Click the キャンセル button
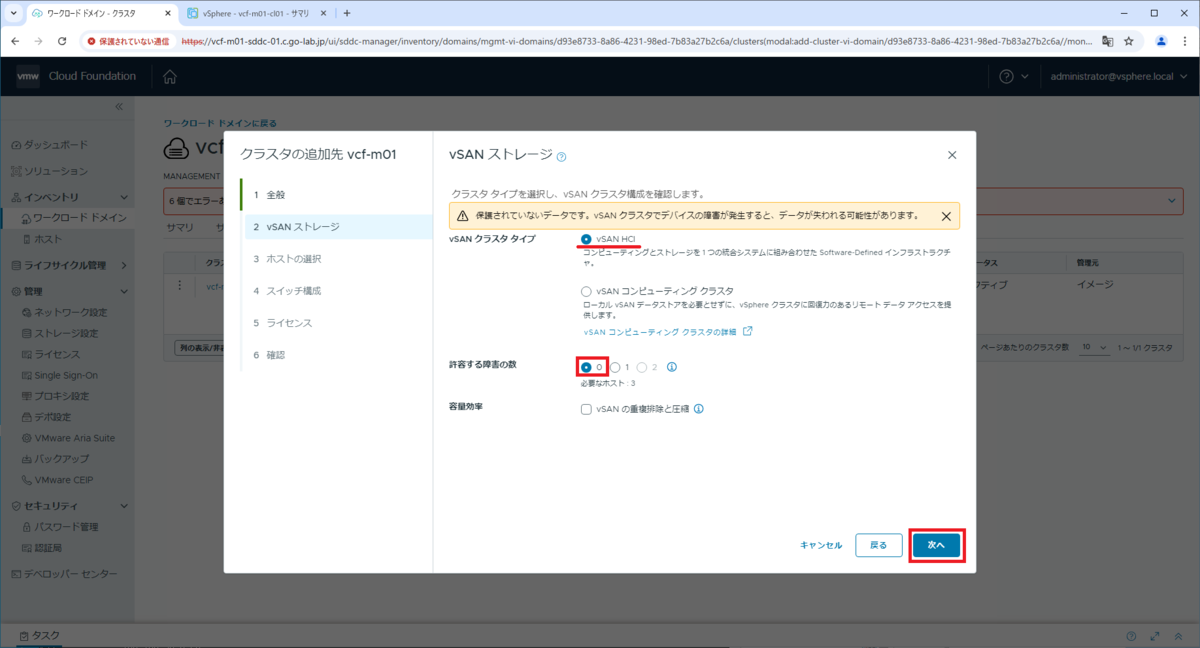The image size is (1200, 648). (x=821, y=545)
